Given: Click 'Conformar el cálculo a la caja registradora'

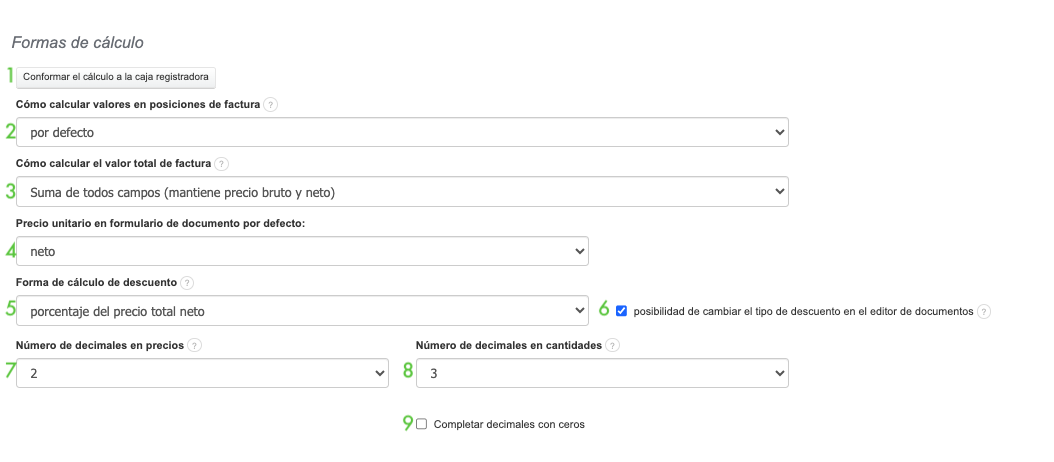Looking at the screenshot, I should (x=116, y=76).
